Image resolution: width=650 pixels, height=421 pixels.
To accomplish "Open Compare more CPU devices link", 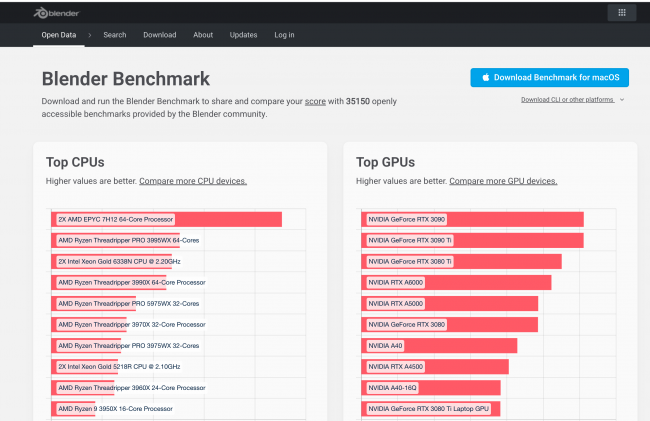I will [193, 181].
